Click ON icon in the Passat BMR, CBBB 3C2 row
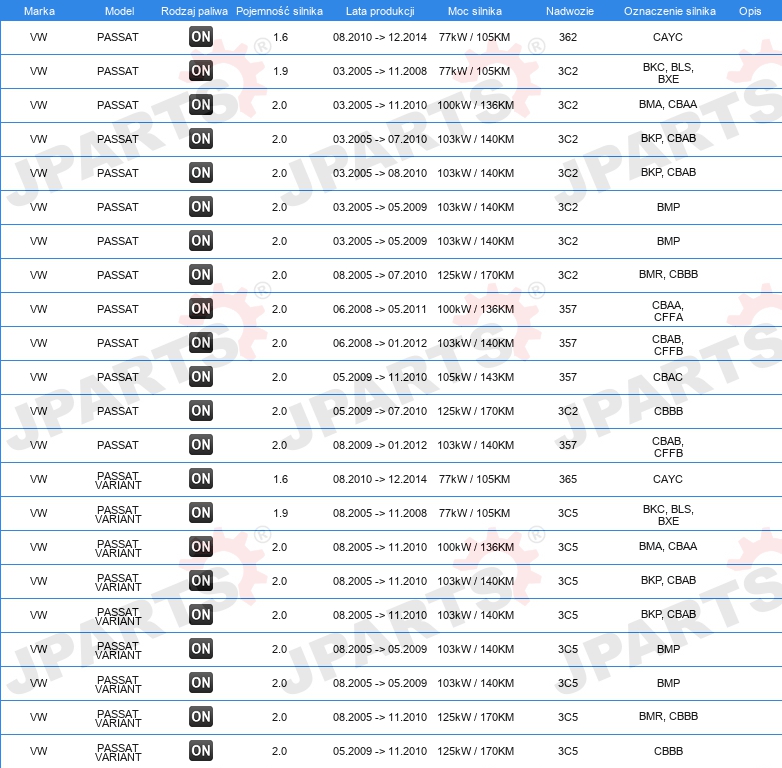The height and width of the screenshot is (768, 782). (201, 275)
